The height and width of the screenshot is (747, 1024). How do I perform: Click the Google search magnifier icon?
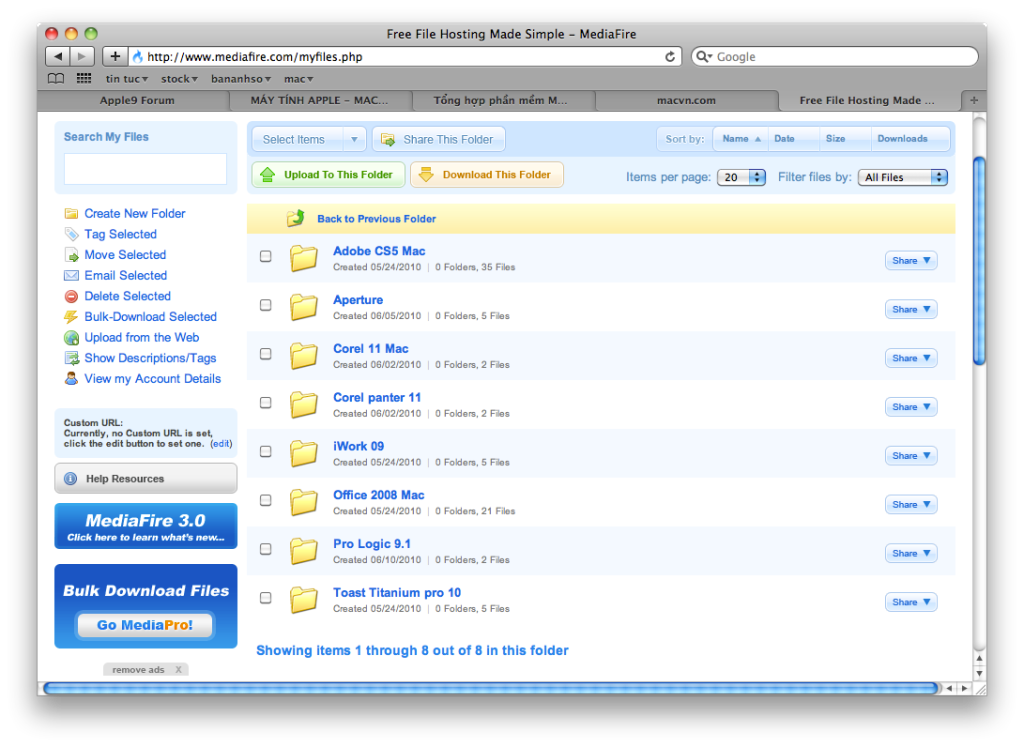(x=703, y=57)
